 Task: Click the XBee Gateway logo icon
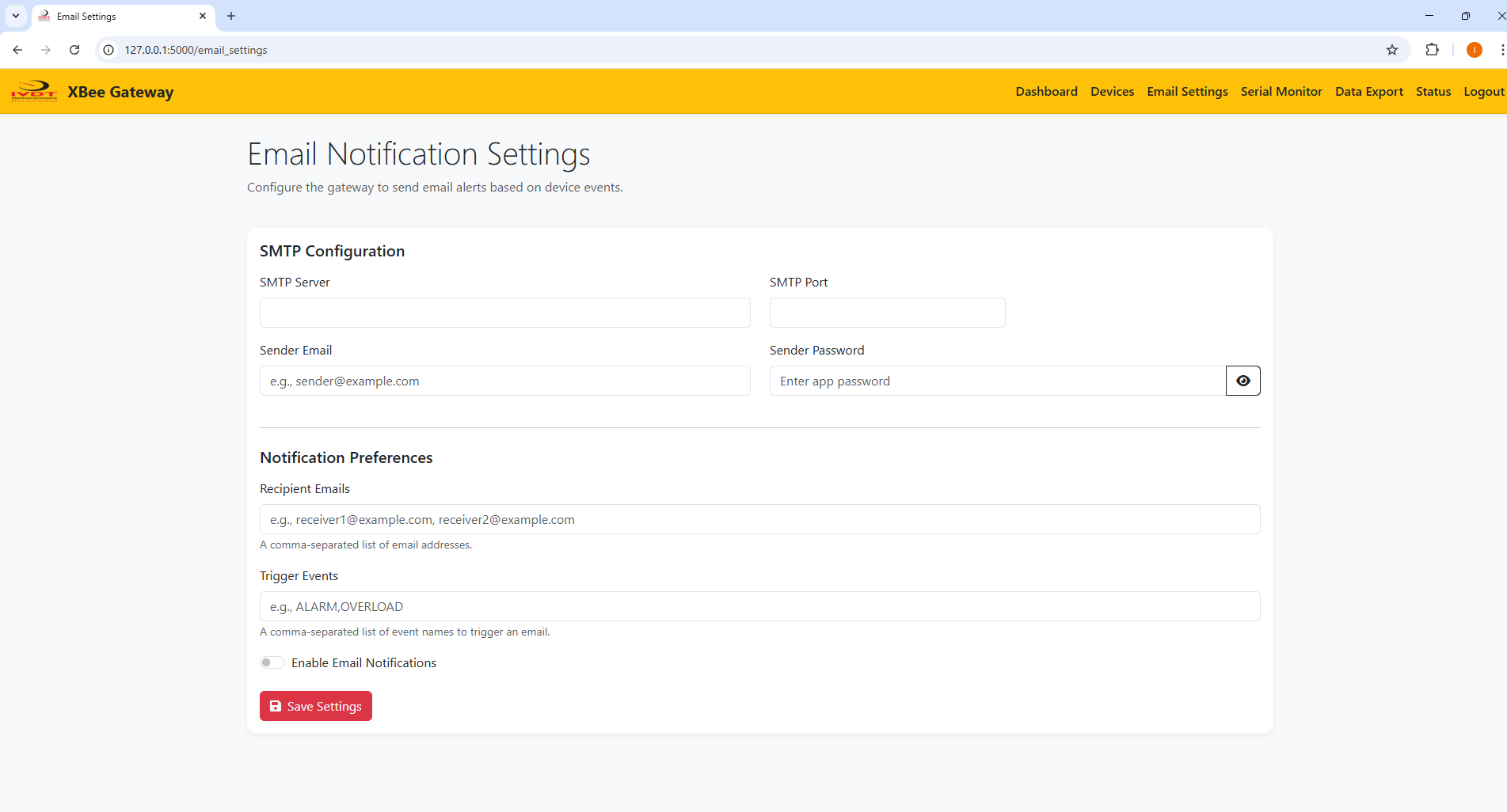click(34, 92)
